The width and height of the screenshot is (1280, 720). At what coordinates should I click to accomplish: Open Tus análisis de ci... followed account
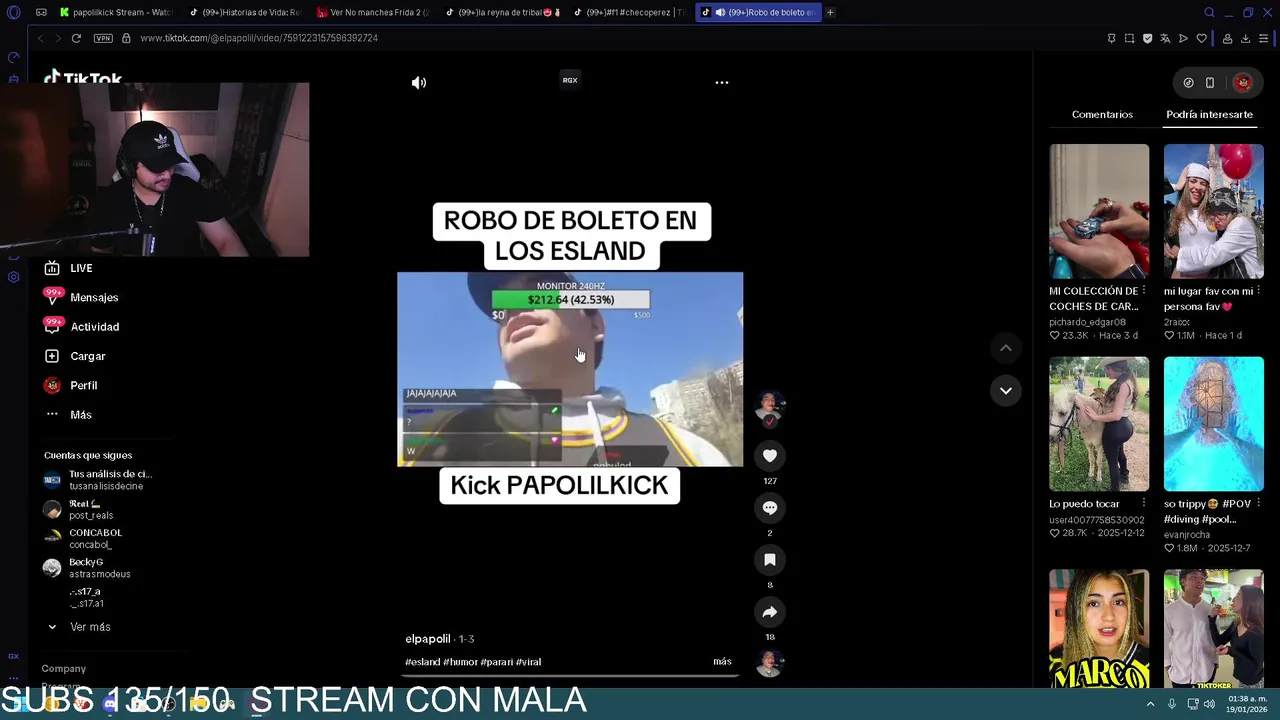click(x=98, y=480)
